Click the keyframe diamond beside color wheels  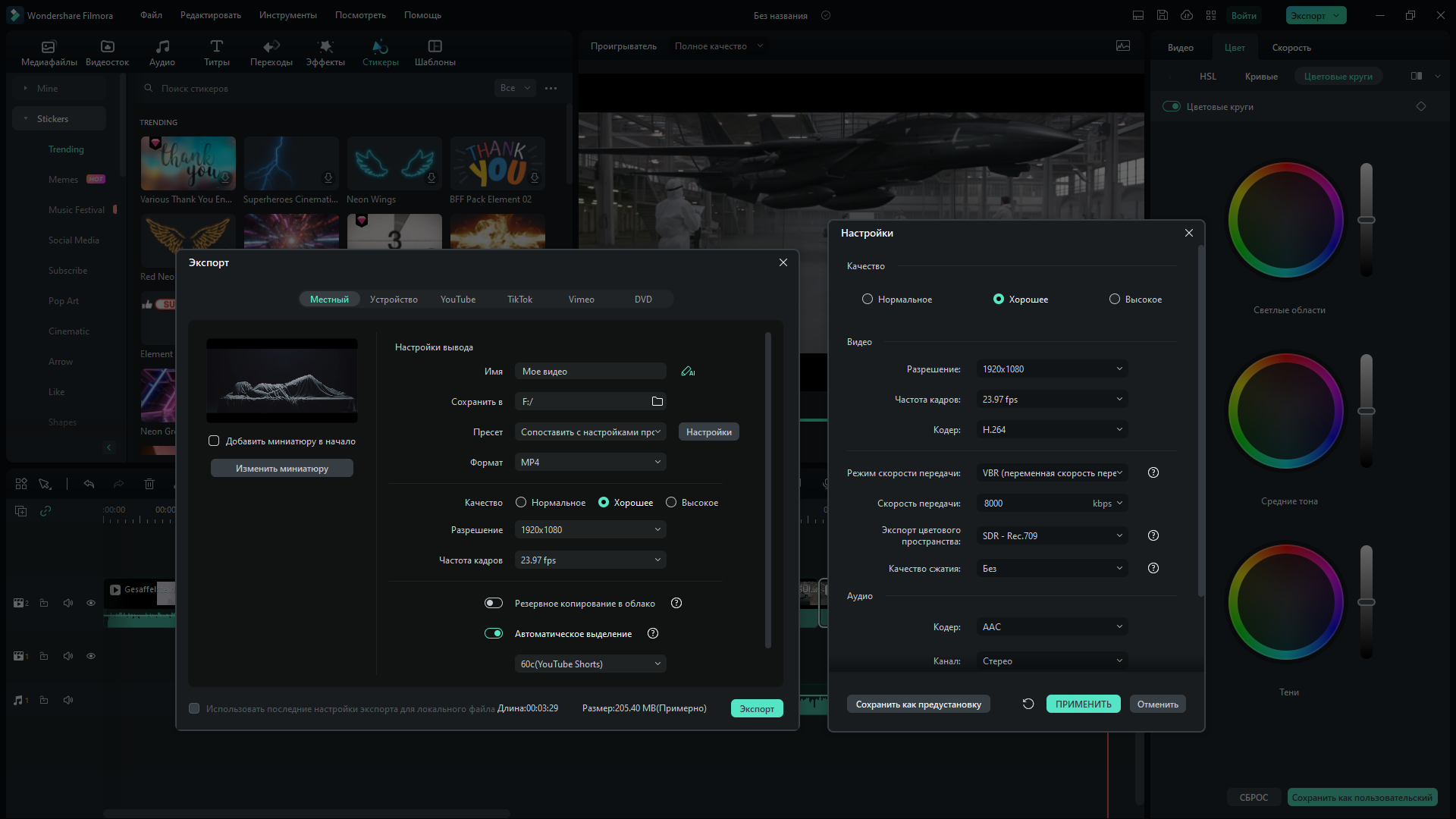coord(1421,107)
